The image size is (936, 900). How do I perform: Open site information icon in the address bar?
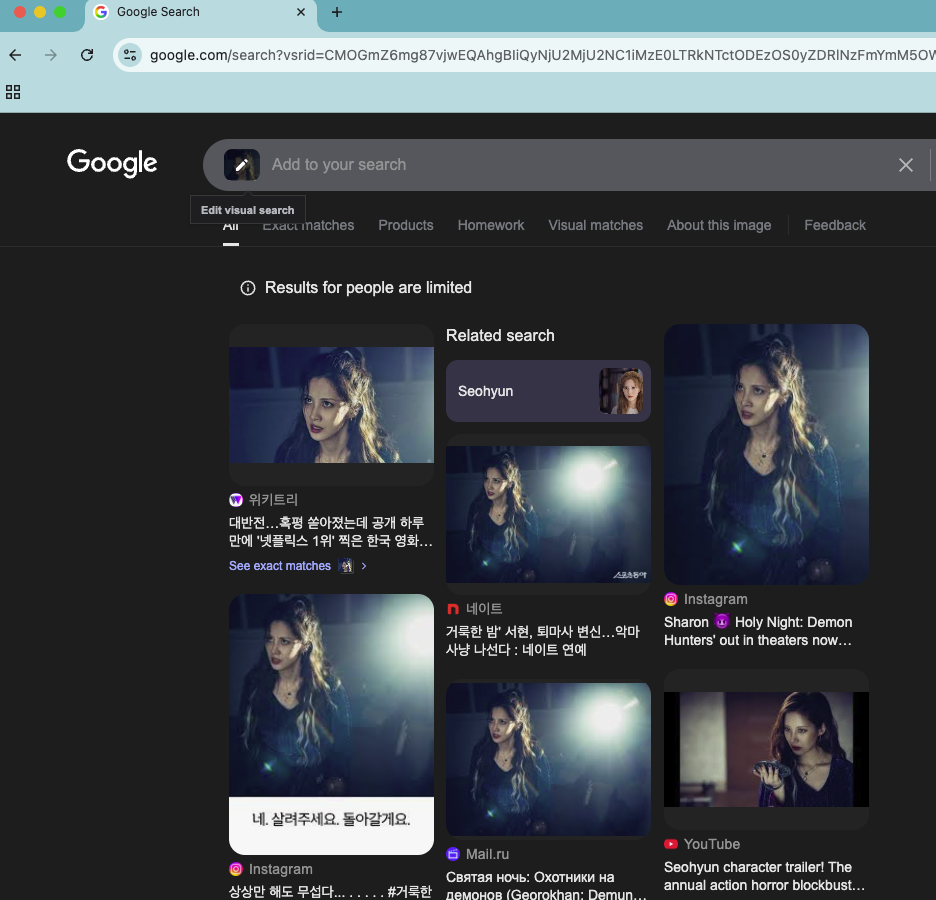130,55
